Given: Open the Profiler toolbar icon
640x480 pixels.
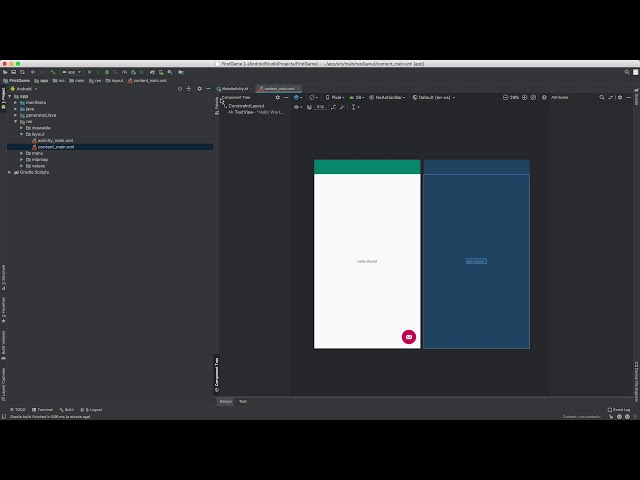Looking at the screenshot, I should point(124,72).
